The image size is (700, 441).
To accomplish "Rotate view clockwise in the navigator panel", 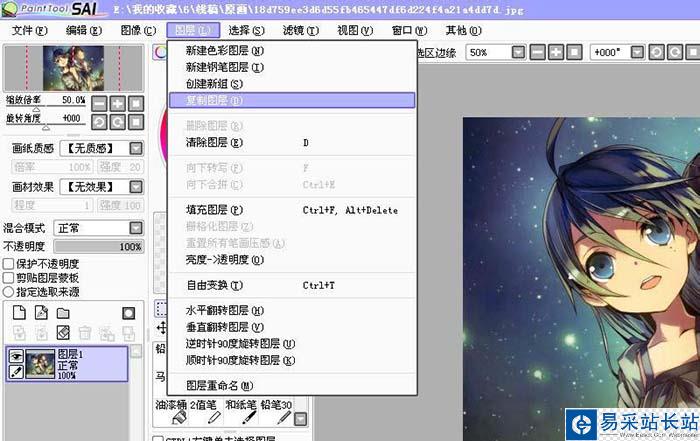I will click(x=117, y=122).
